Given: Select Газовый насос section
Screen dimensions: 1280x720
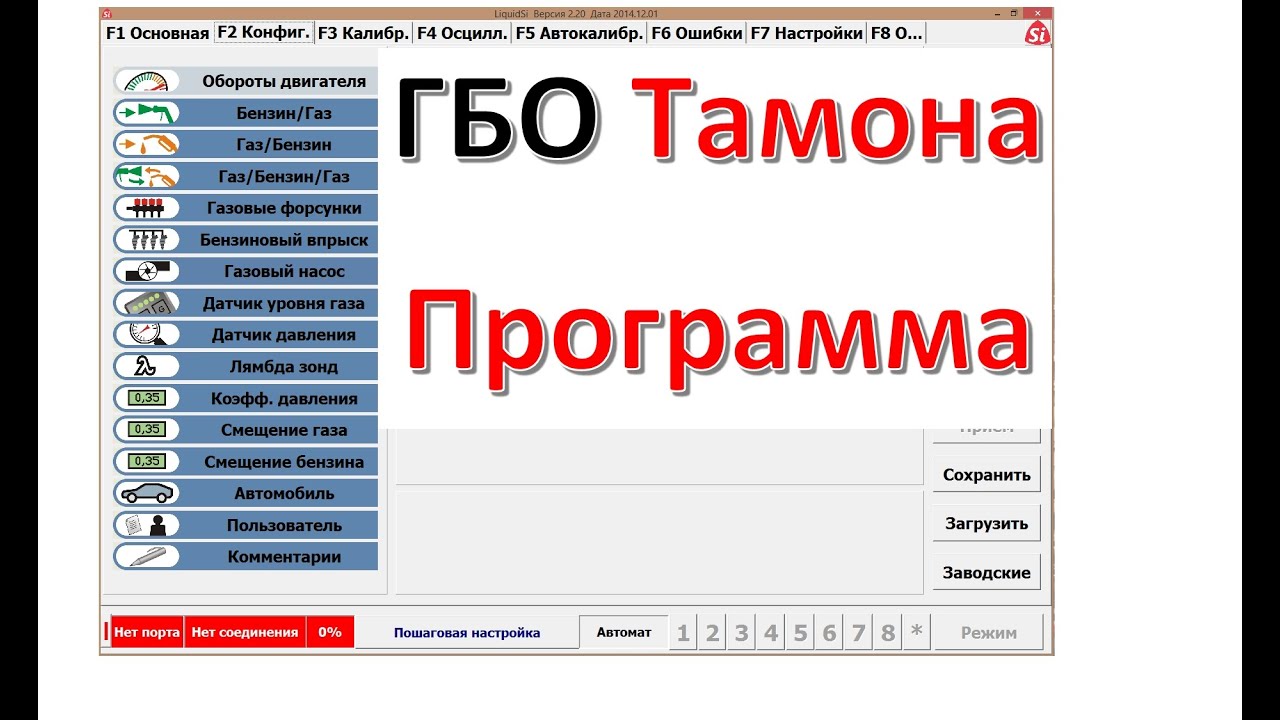Looking at the screenshot, I should click(245, 271).
